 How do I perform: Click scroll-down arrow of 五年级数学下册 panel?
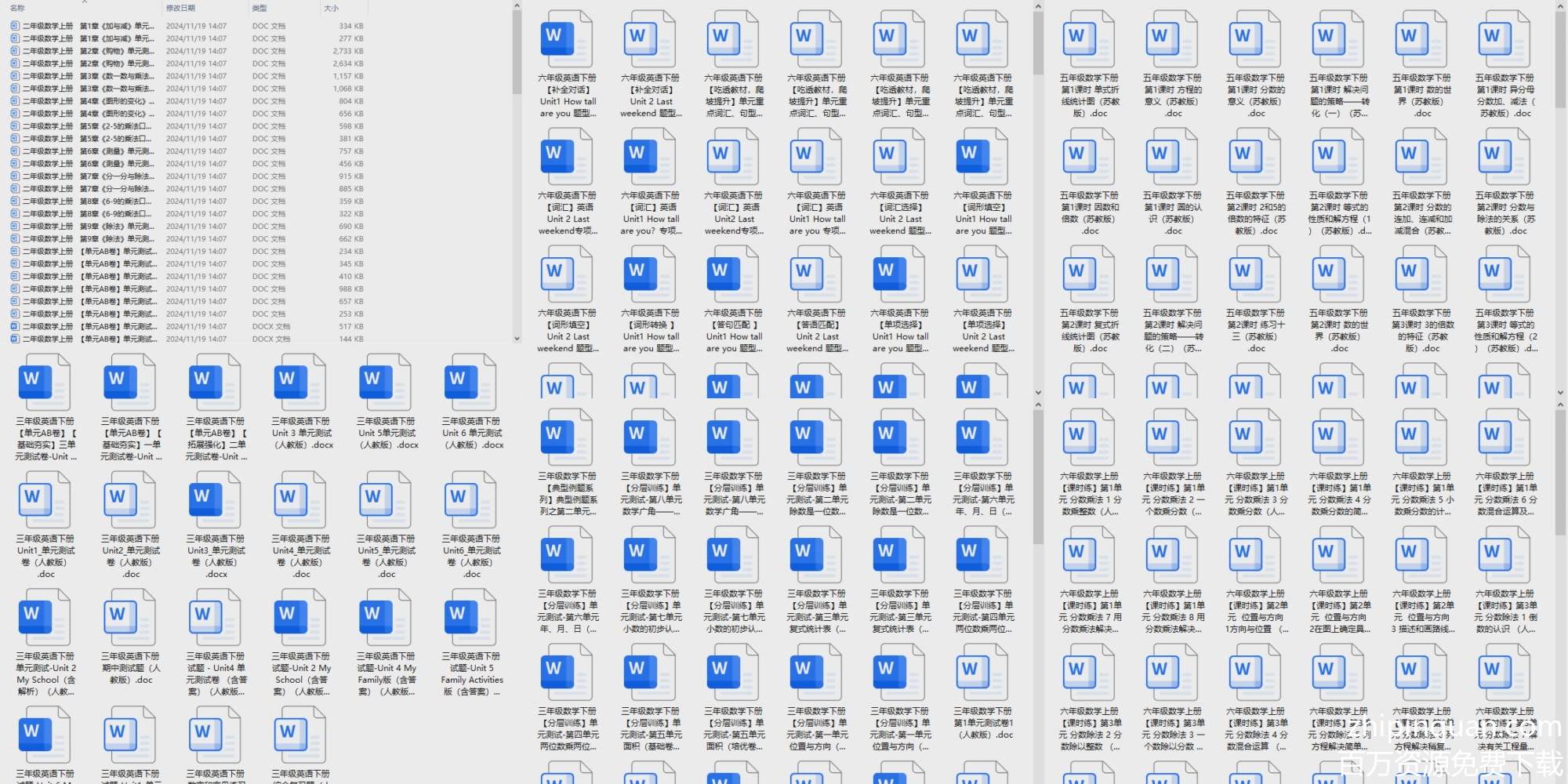pyautogui.click(x=1560, y=392)
